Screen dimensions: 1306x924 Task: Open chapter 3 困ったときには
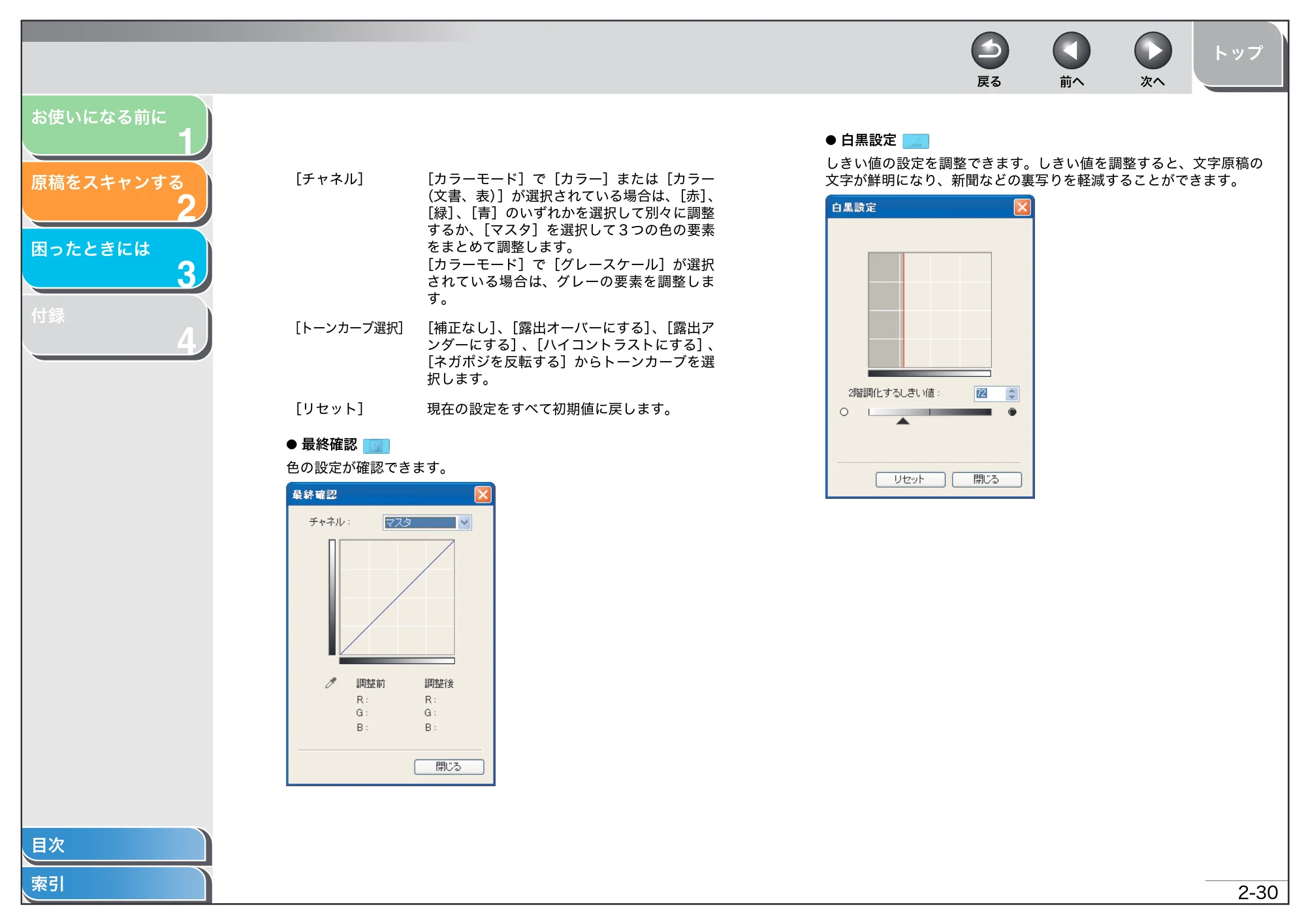(x=115, y=259)
